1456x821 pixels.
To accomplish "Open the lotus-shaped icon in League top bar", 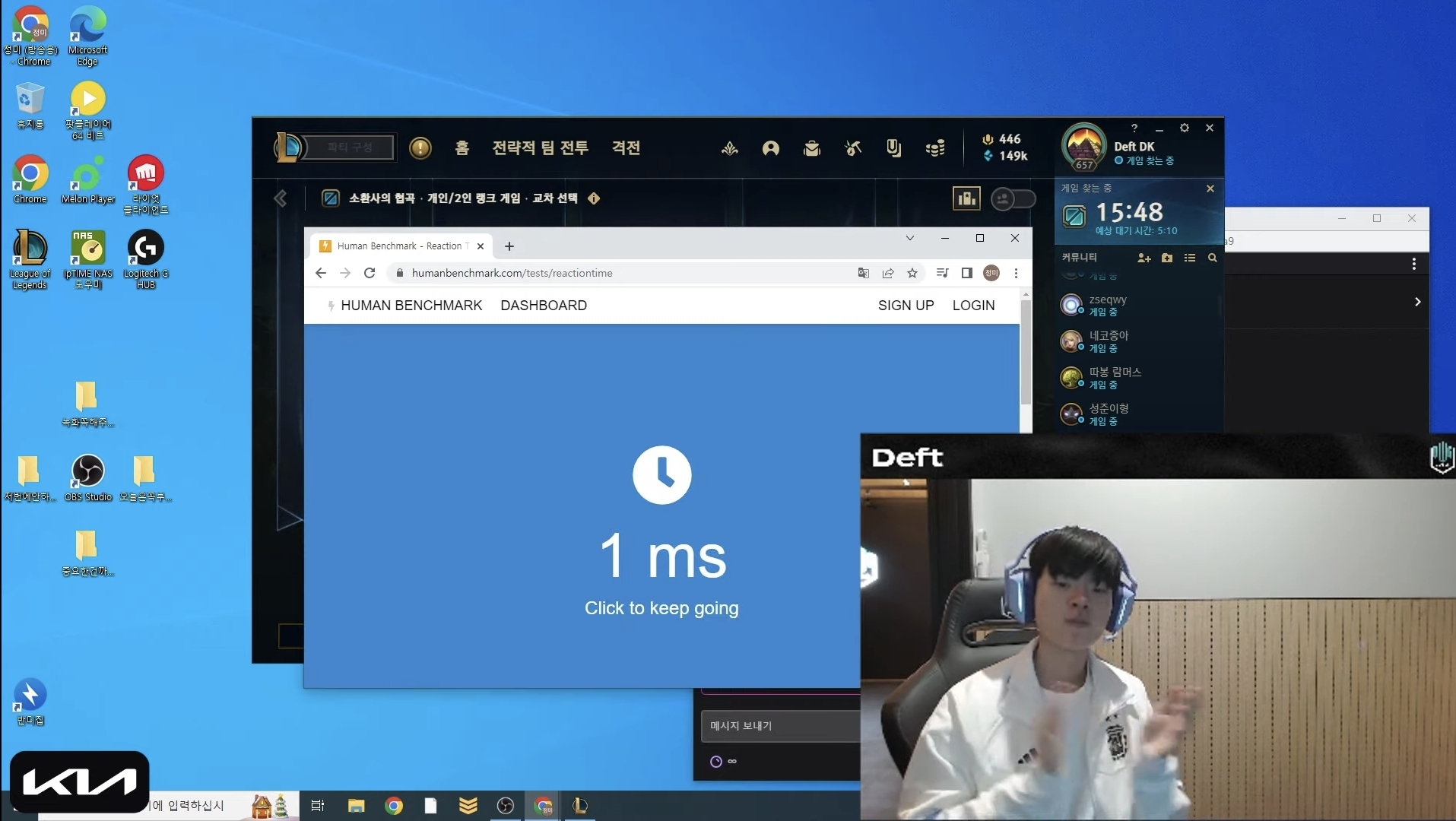I will (x=730, y=148).
